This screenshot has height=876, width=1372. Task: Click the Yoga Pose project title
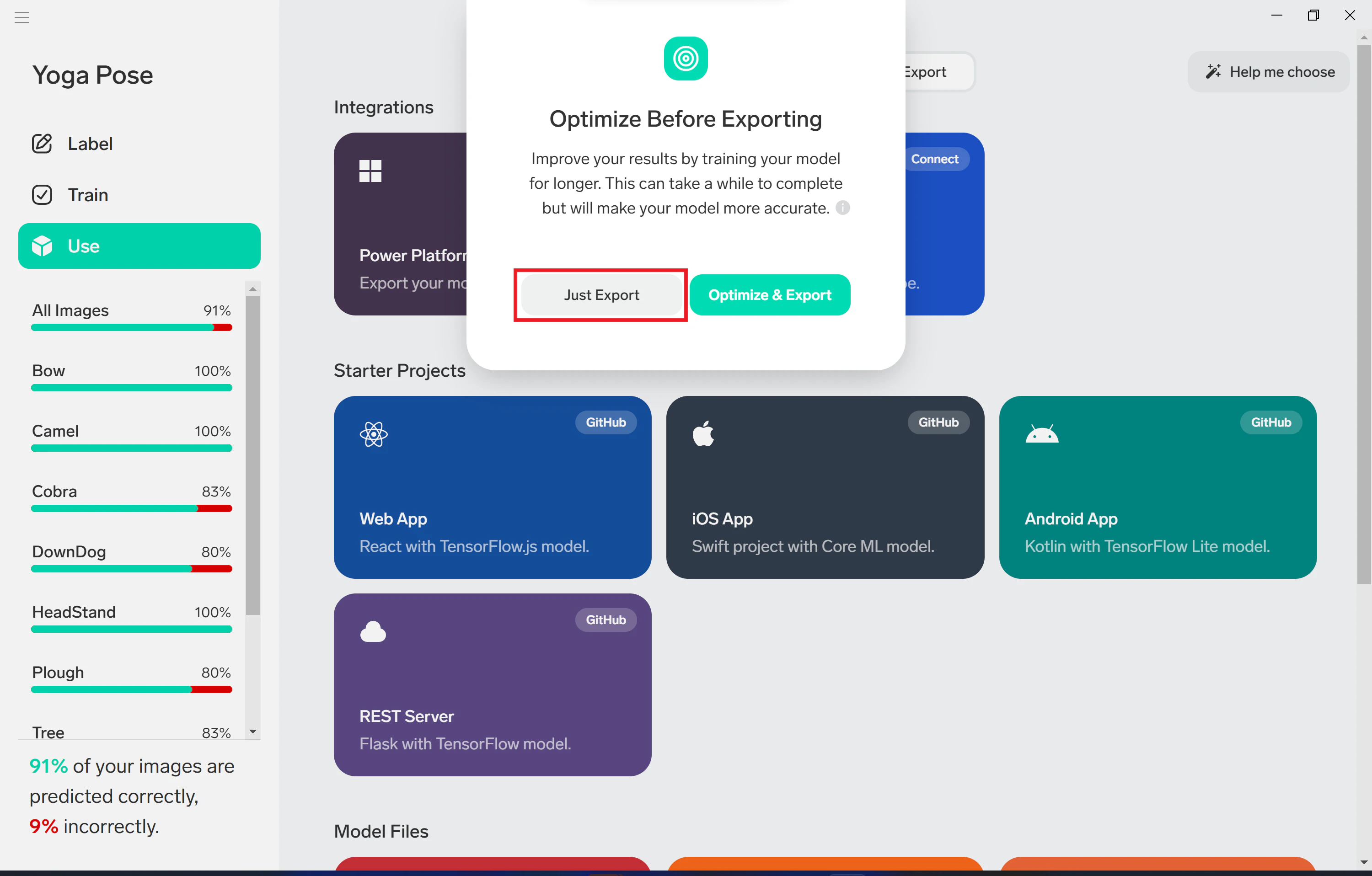pos(93,75)
